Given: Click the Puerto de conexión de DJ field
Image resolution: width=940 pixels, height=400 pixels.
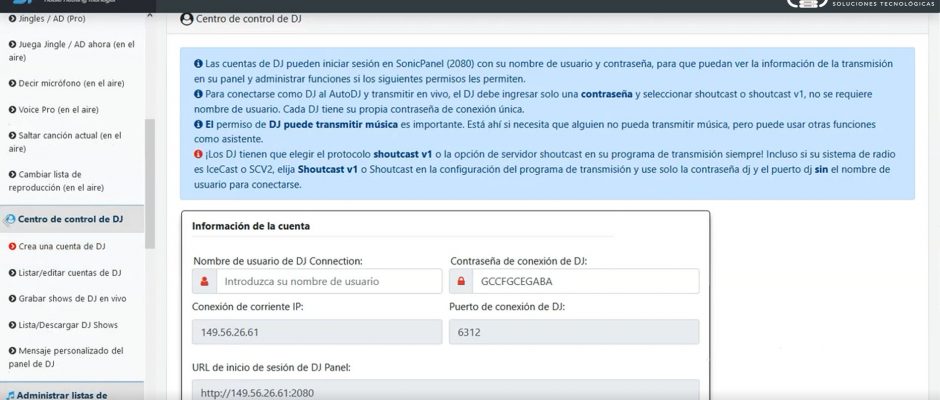Looking at the screenshot, I should [x=574, y=332].
